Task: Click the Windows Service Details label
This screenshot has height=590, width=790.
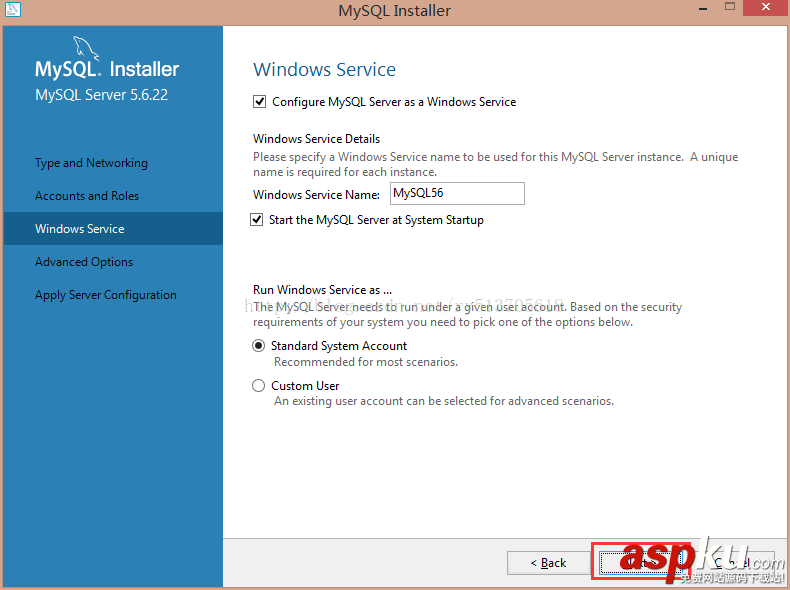Action: (x=316, y=139)
